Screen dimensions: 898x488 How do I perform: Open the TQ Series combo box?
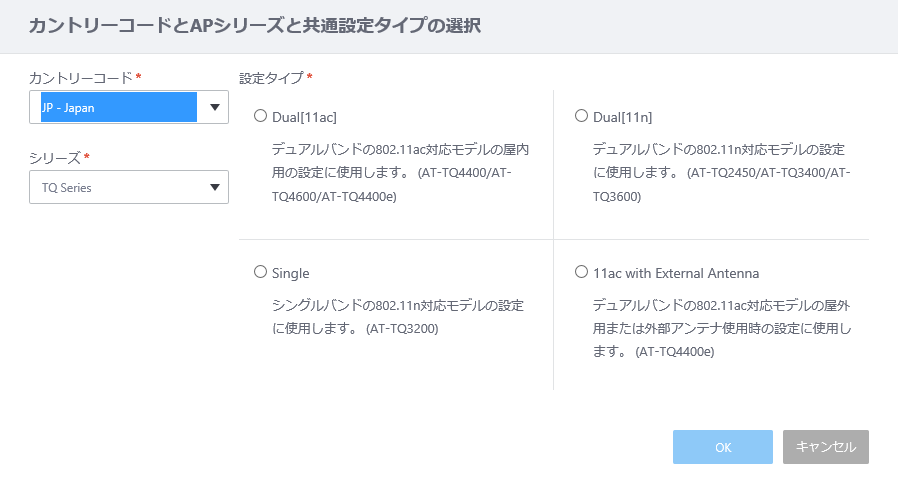coord(129,187)
